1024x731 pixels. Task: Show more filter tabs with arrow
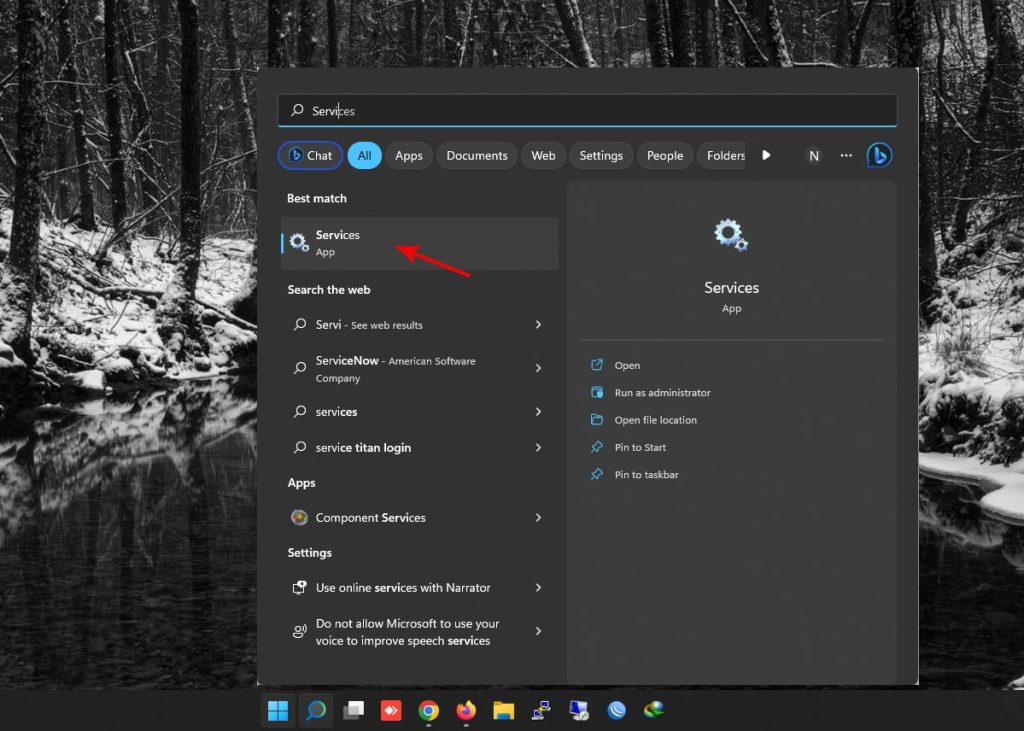point(766,156)
